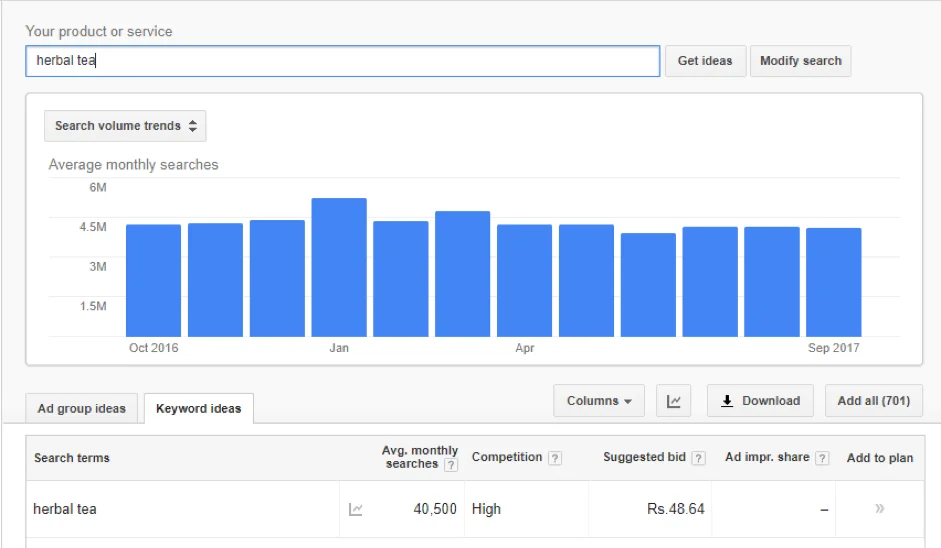
Task: Click the Suggested bid column header
Action: (x=644, y=457)
